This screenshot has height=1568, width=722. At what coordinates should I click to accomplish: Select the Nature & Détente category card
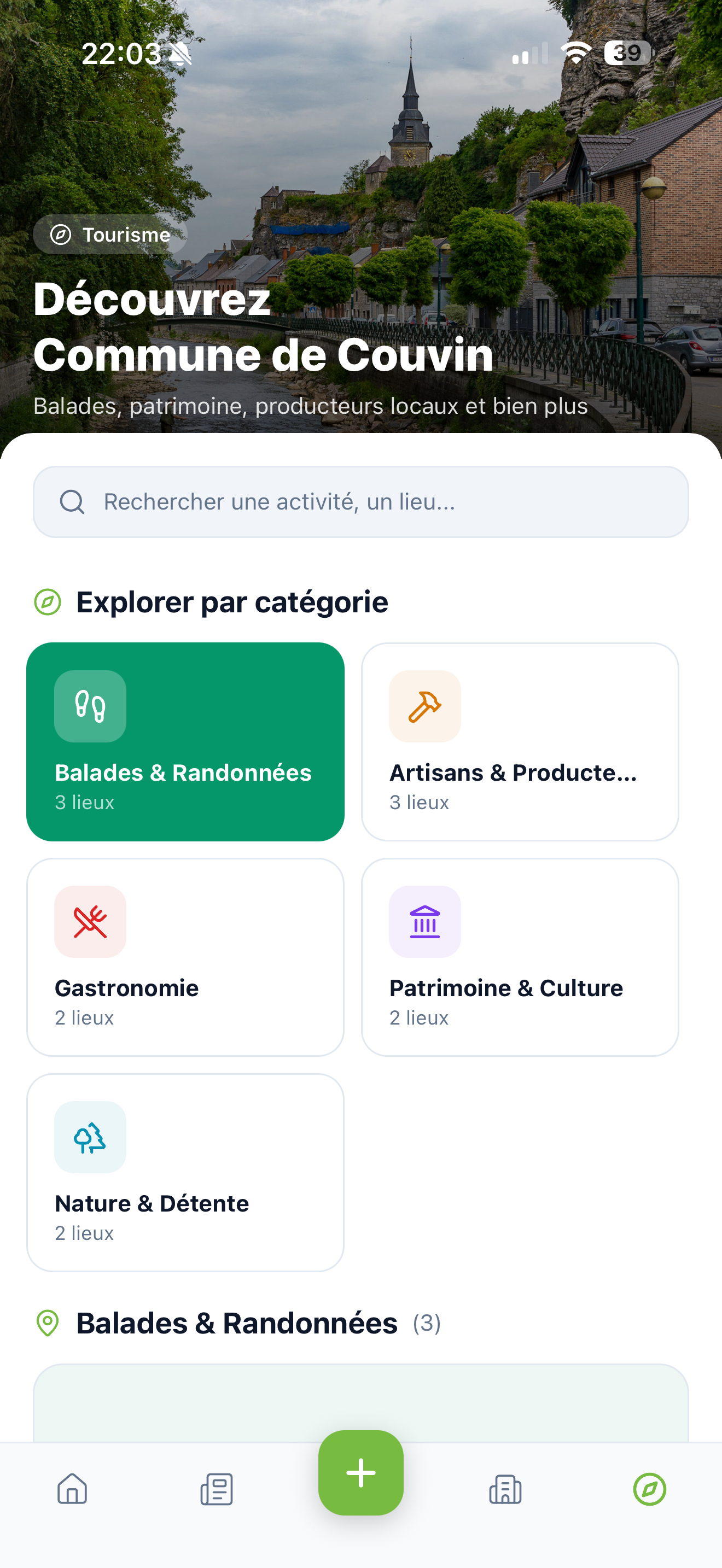click(x=185, y=1171)
